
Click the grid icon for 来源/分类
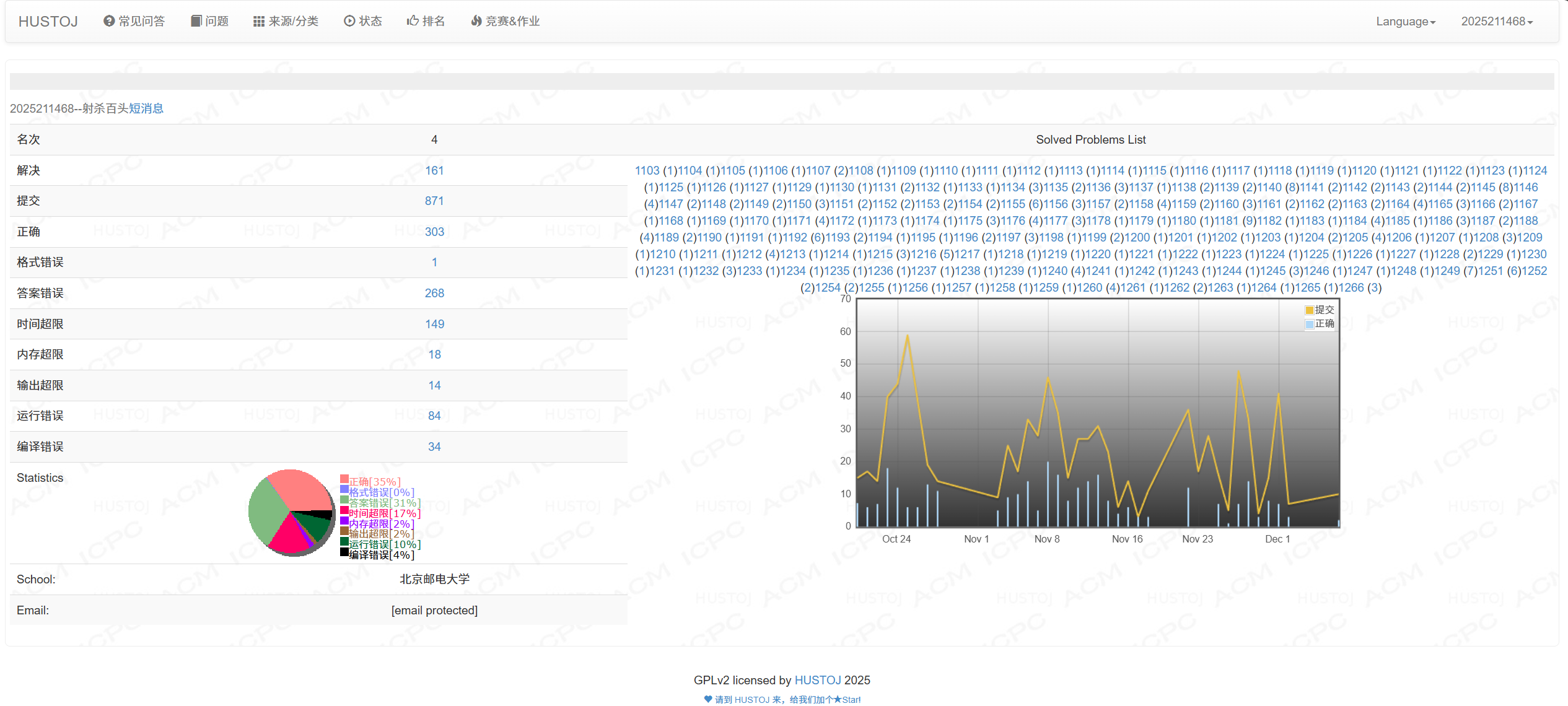point(258,22)
